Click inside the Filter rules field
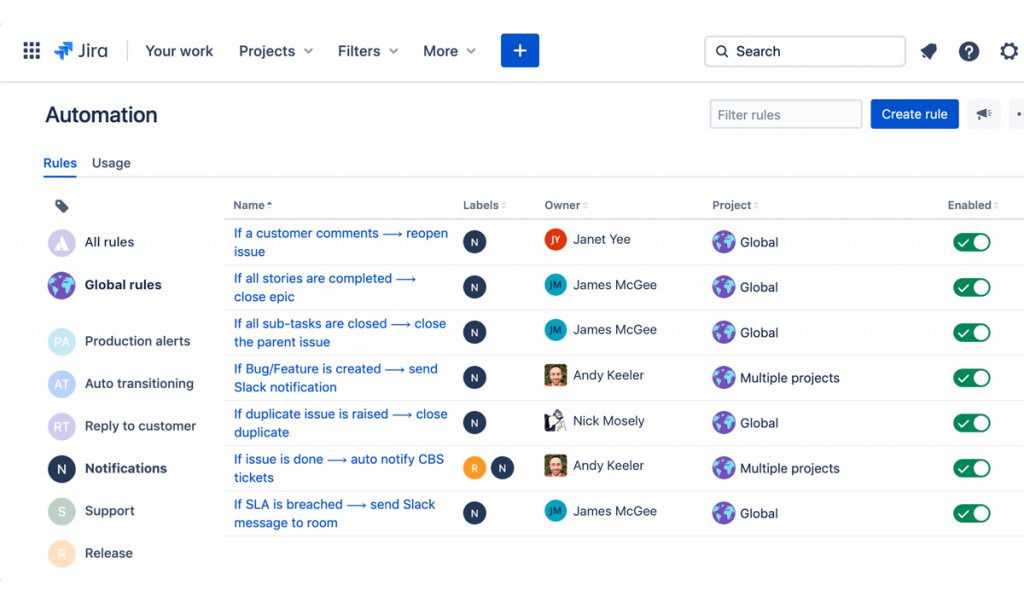The image size is (1024, 591). point(785,114)
